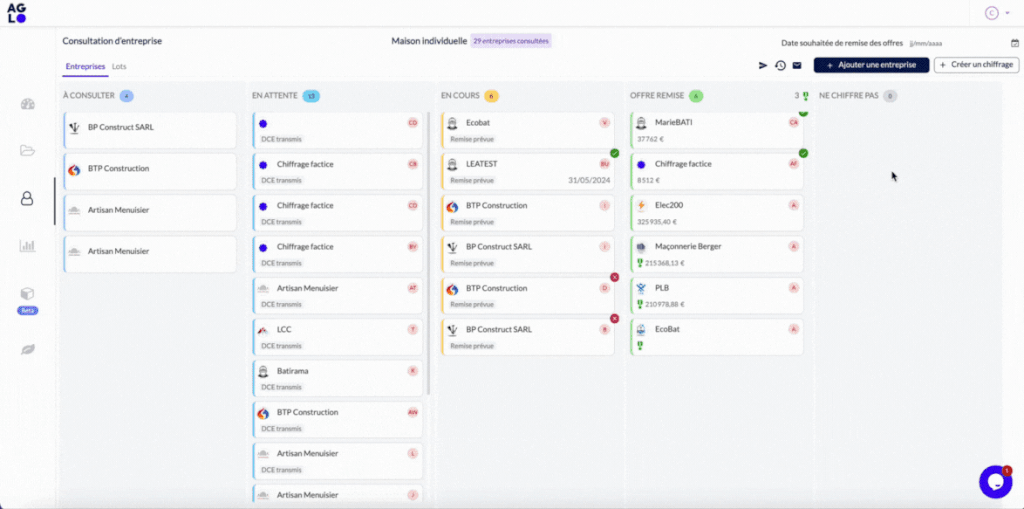Open the Chiffrage factice card with CB badge
The width and height of the screenshot is (1024, 509).
click(x=338, y=171)
